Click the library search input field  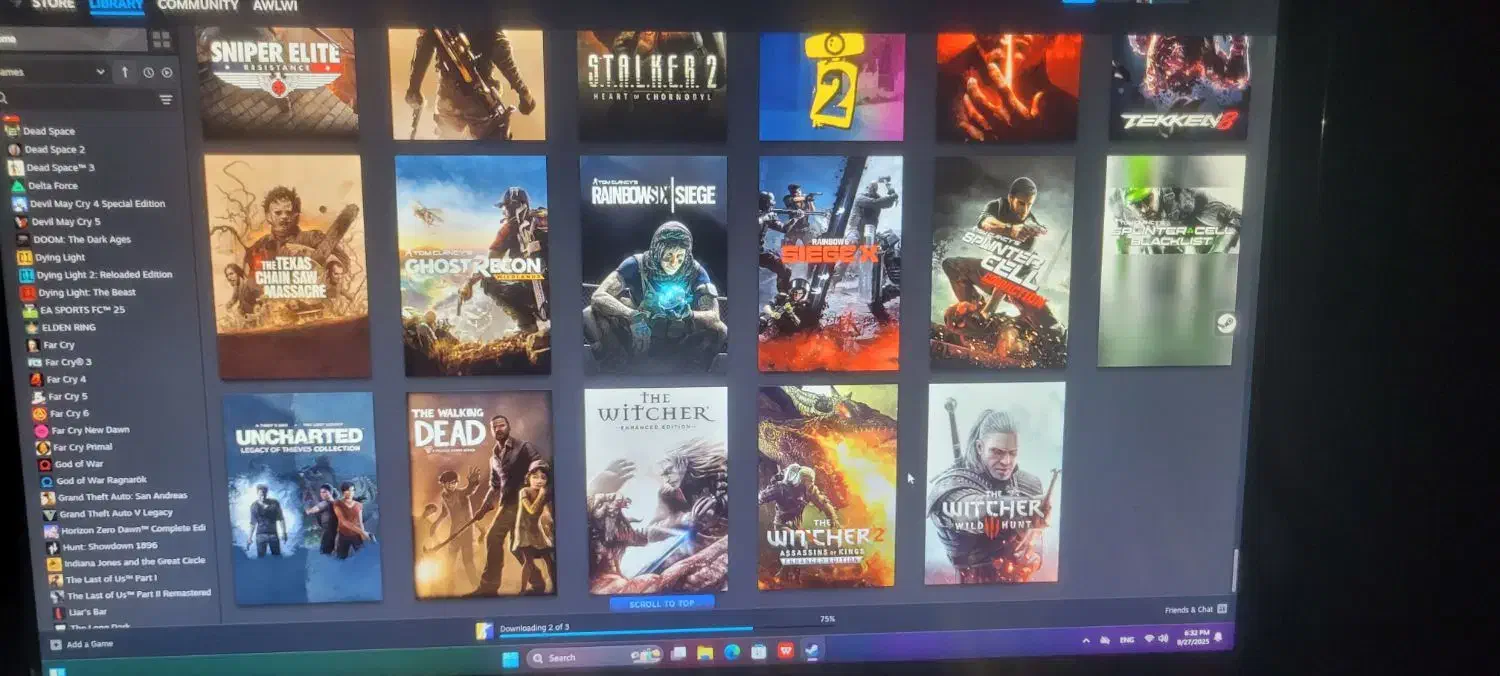80,99
